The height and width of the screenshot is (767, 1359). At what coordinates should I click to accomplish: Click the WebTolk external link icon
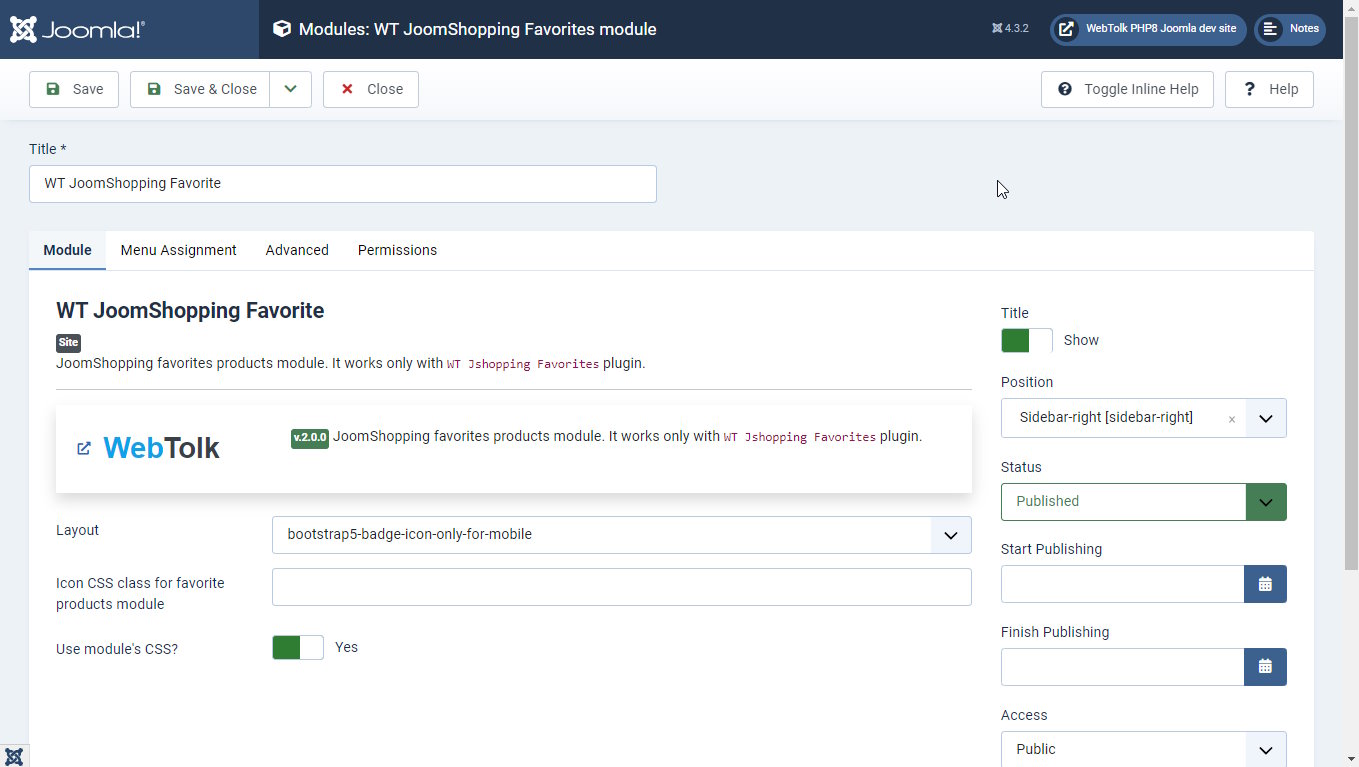(84, 448)
